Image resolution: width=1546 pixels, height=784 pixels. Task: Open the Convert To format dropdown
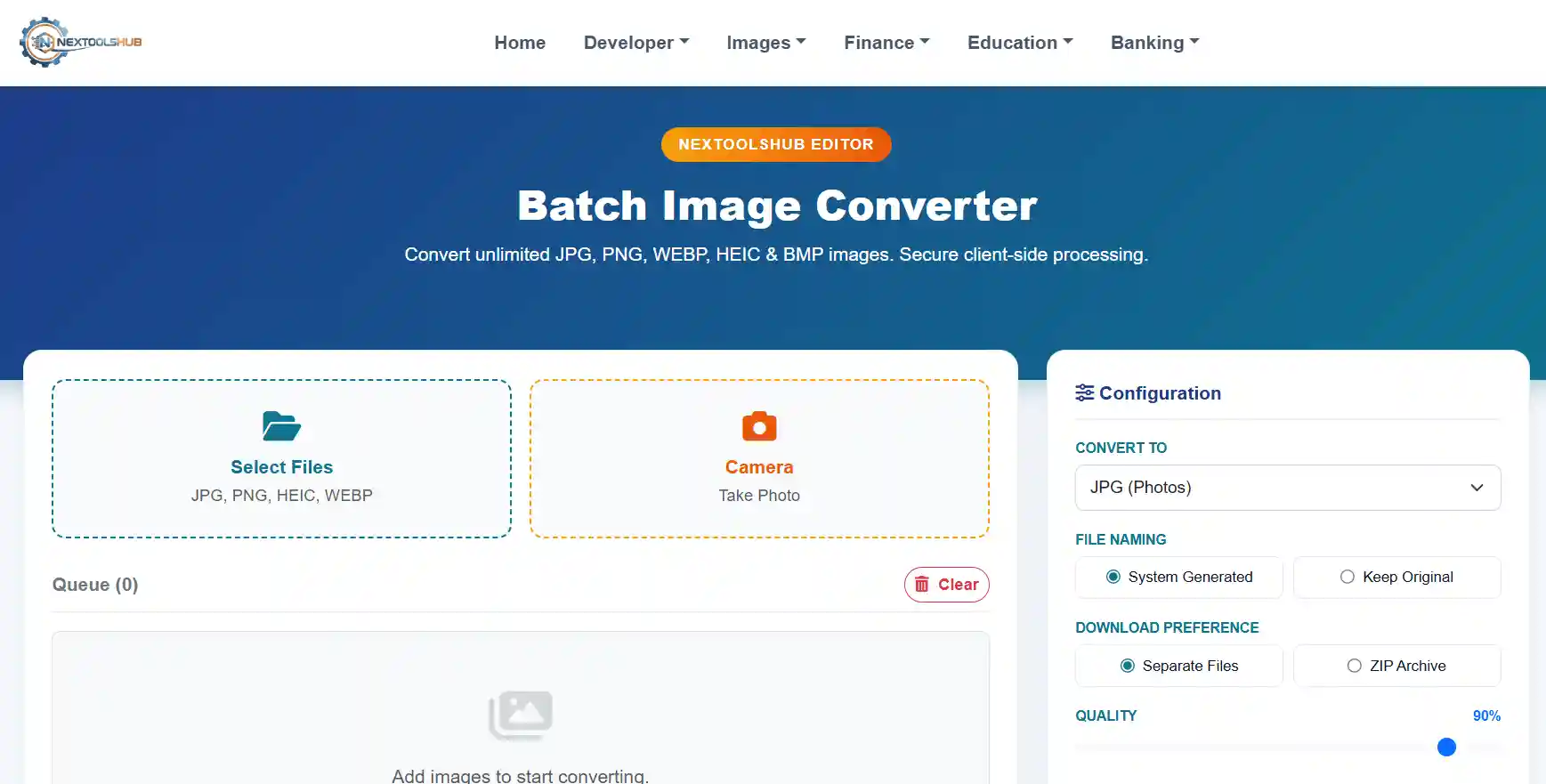(1288, 488)
